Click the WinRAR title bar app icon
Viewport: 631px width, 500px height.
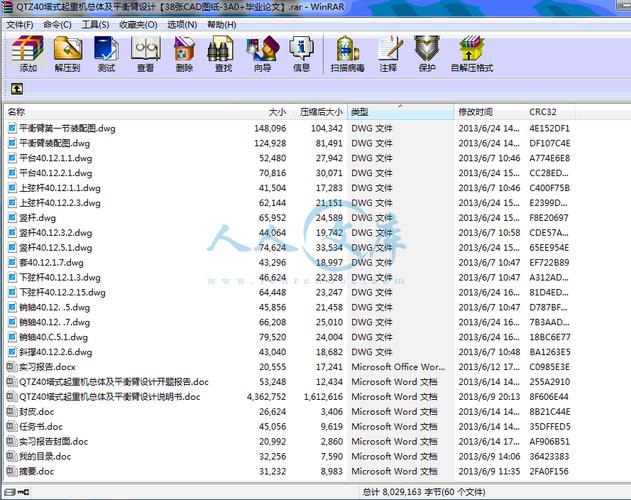coord(7,6)
